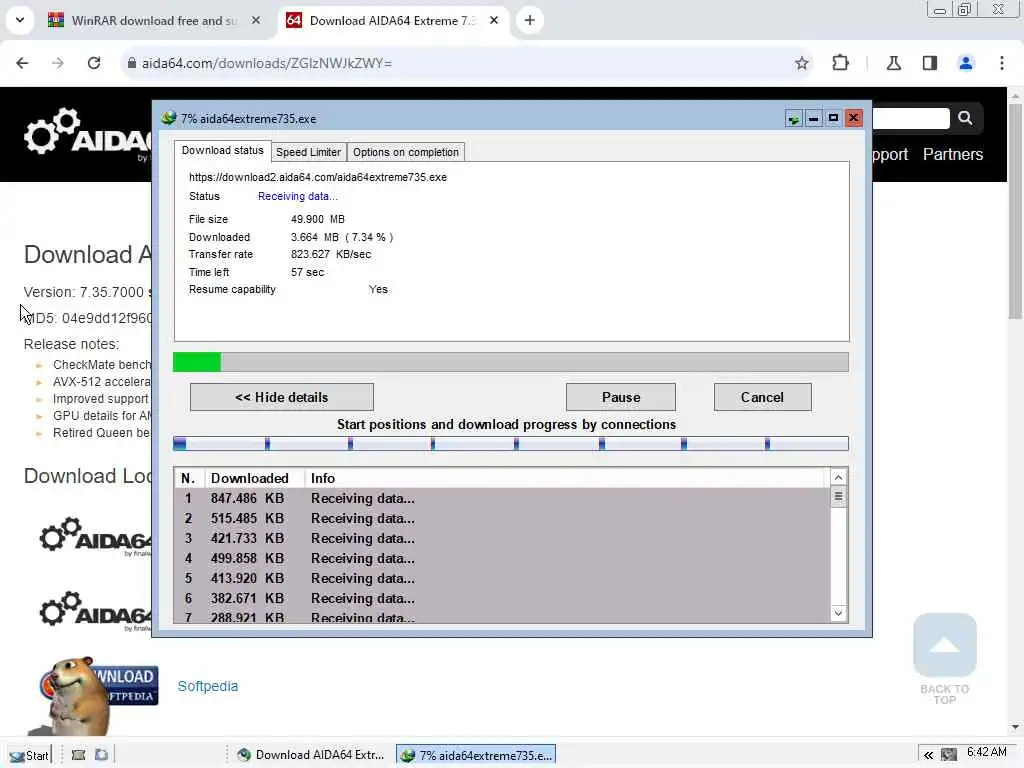Viewport: 1024px width, 768px height.
Task: Click the Downloaded column header
Action: 255,478
